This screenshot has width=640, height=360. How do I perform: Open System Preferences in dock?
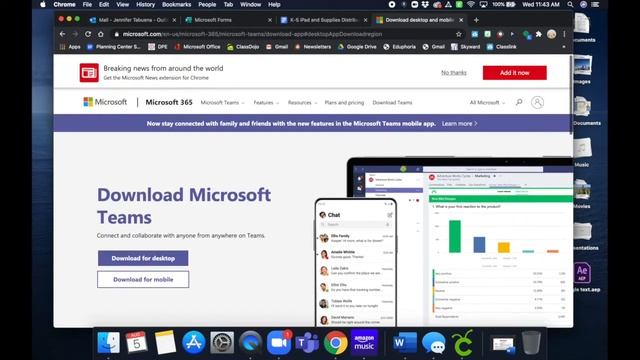click(x=222, y=342)
